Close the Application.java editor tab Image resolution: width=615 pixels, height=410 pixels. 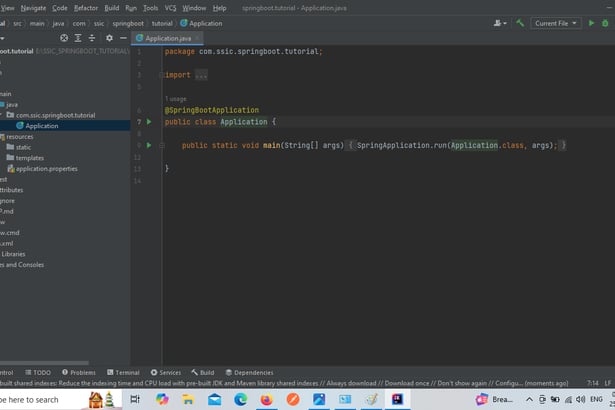coord(197,38)
